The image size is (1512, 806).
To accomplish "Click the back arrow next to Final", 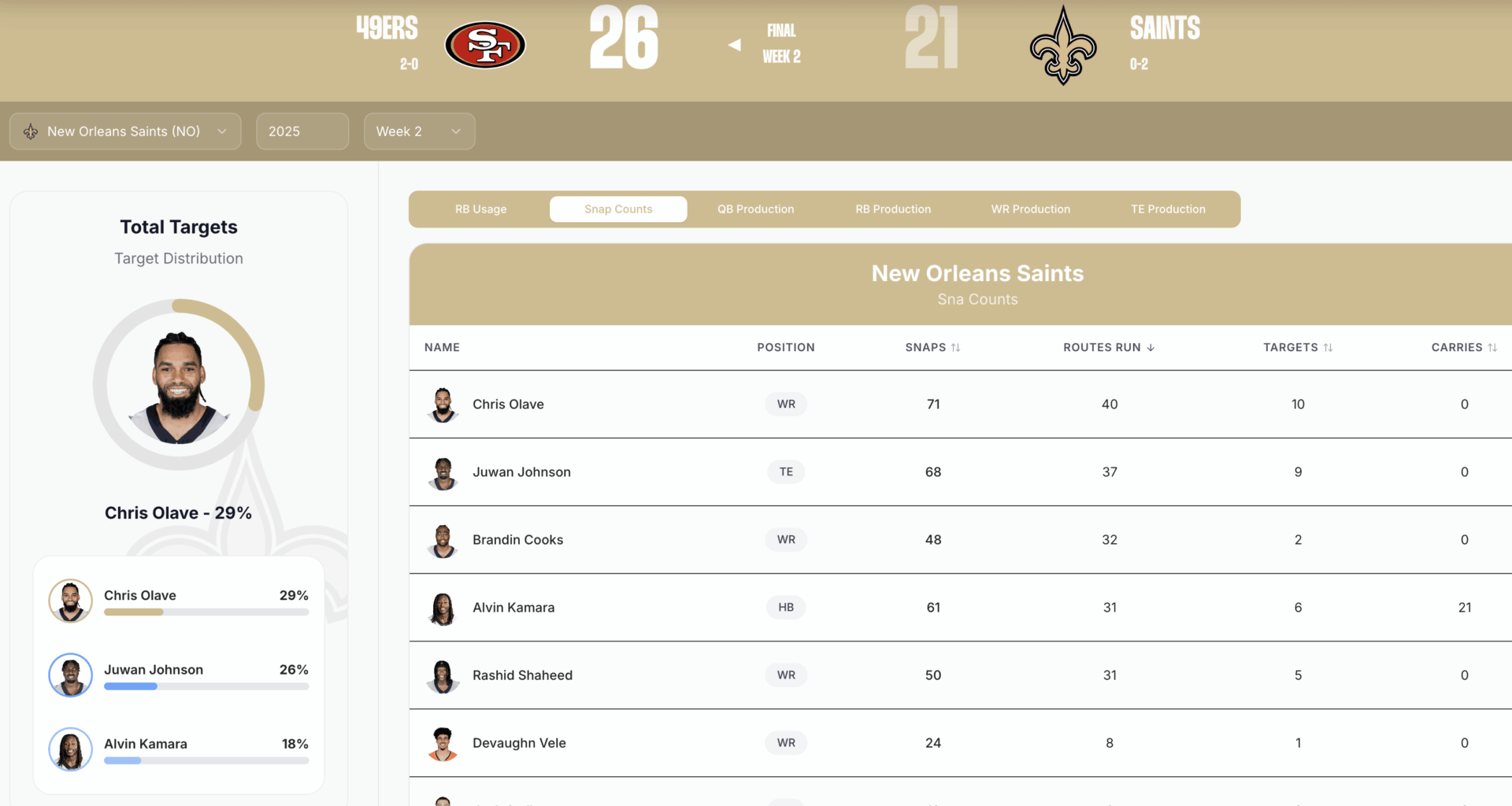I will [x=734, y=44].
